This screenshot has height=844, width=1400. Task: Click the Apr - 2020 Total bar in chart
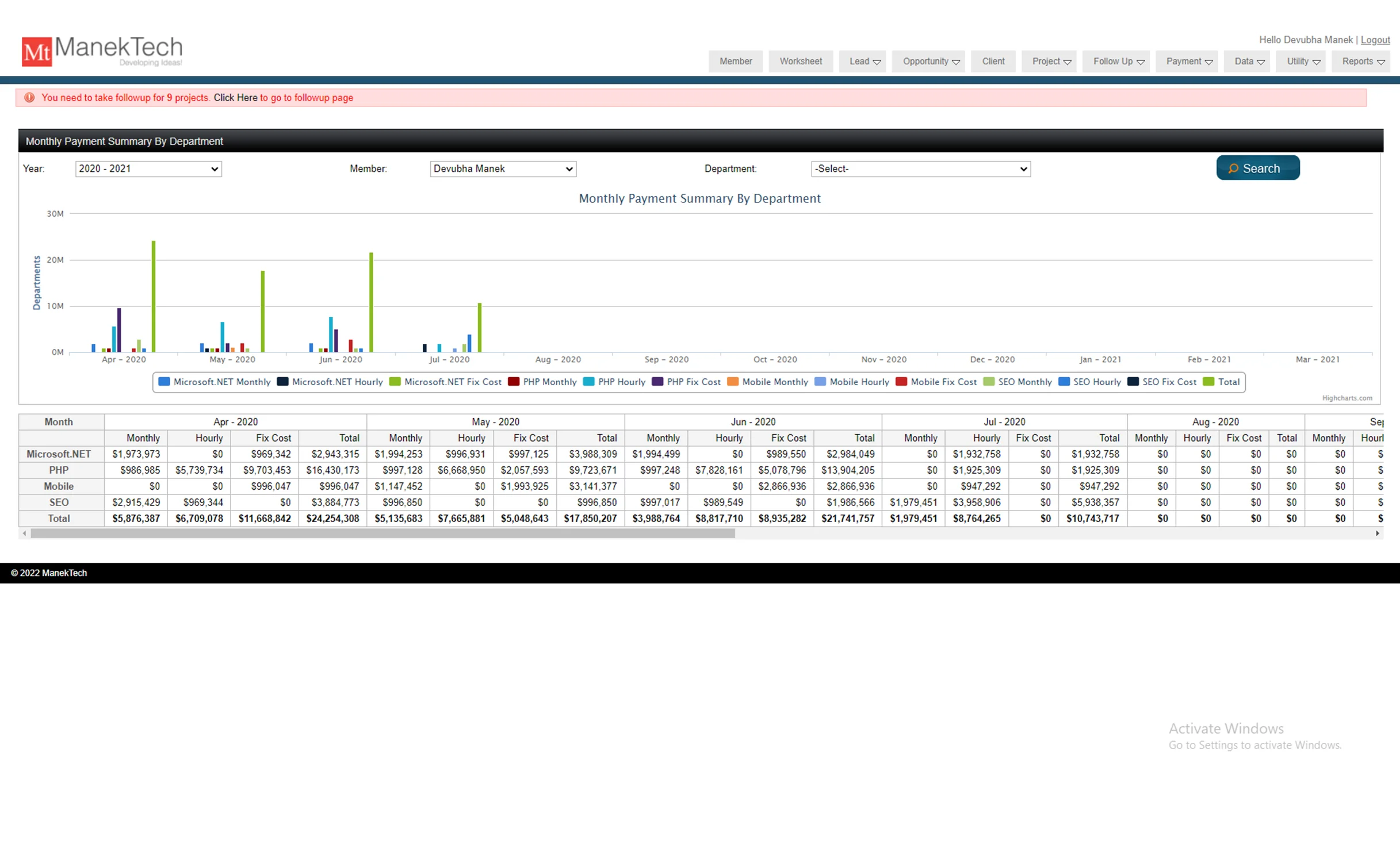[x=154, y=296]
